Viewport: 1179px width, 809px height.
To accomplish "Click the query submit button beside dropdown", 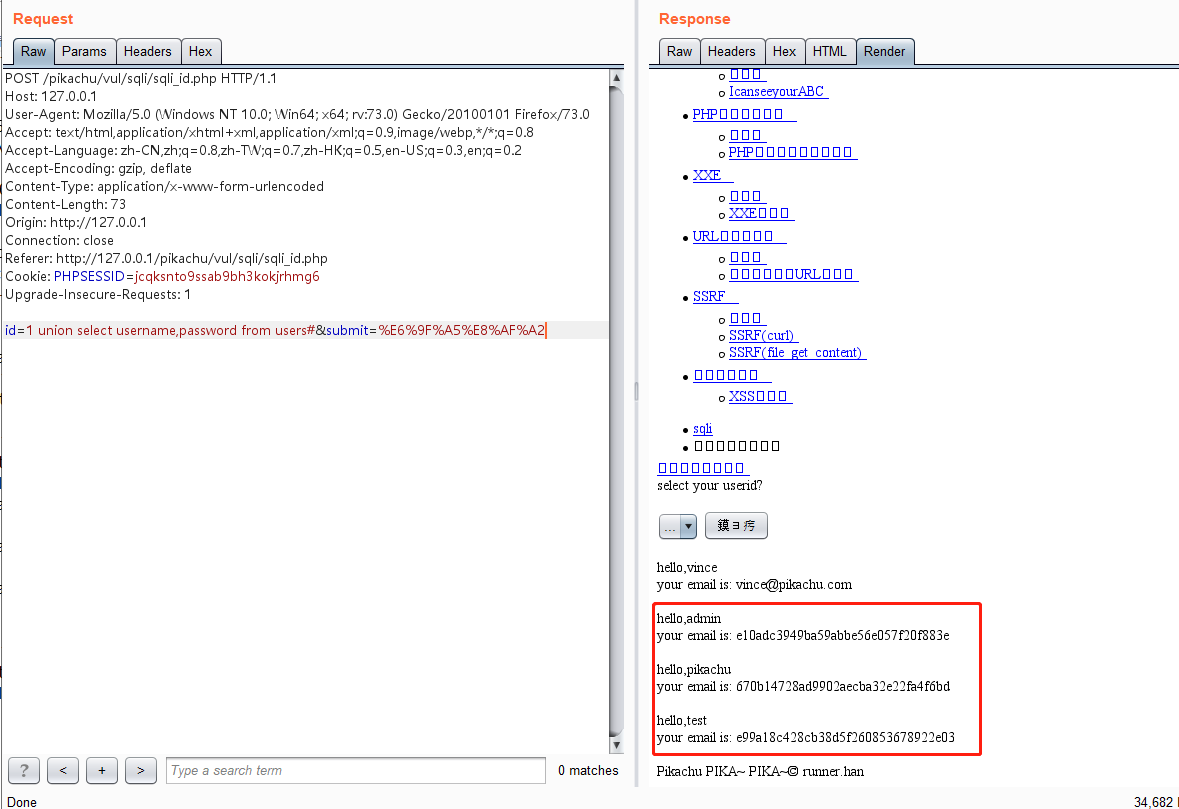I will pos(736,526).
